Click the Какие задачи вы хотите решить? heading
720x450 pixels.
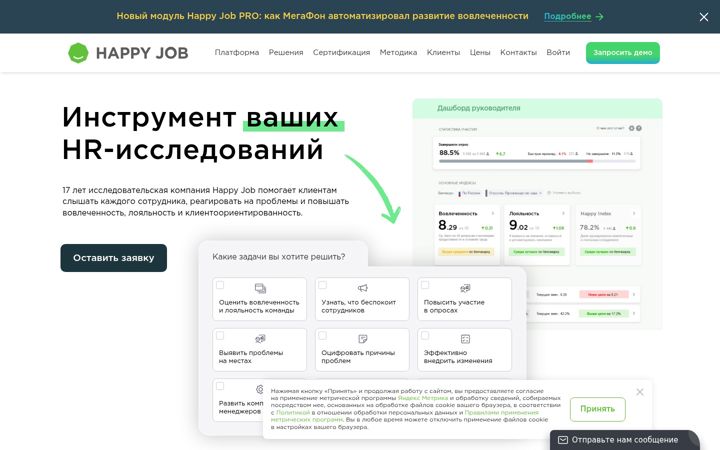[279, 257]
